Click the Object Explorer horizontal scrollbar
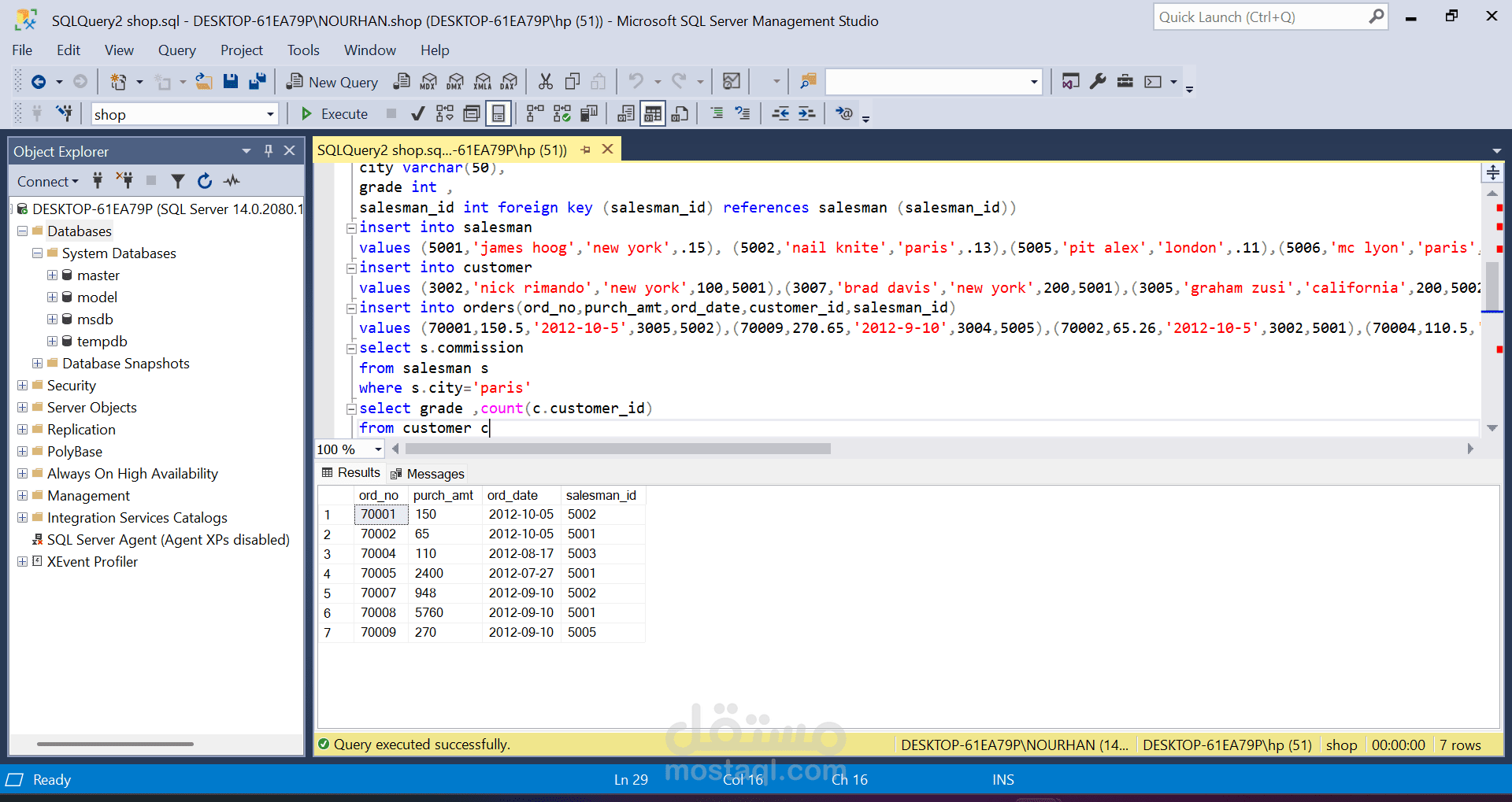 (x=115, y=743)
